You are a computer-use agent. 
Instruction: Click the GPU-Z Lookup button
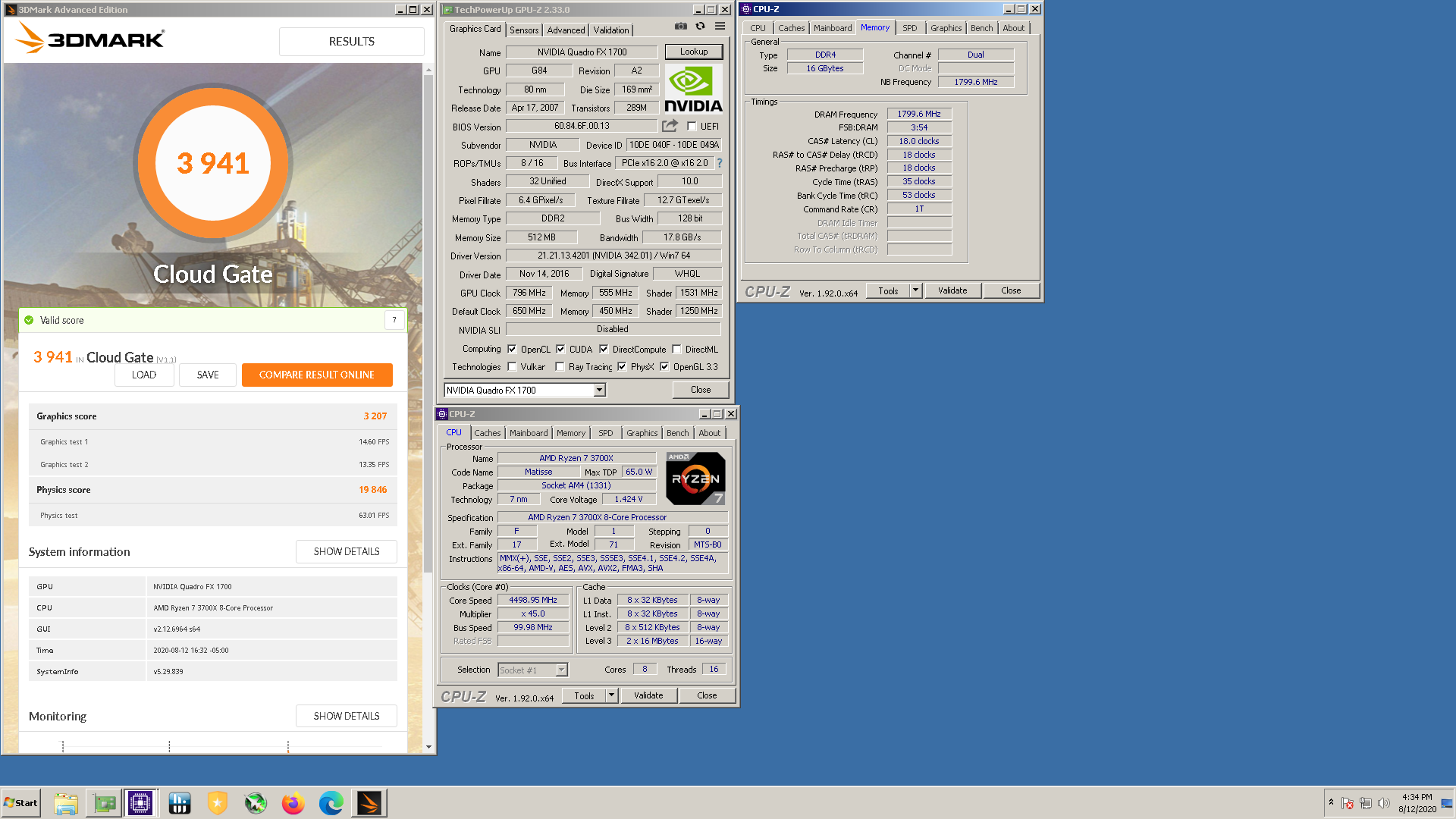tap(693, 52)
